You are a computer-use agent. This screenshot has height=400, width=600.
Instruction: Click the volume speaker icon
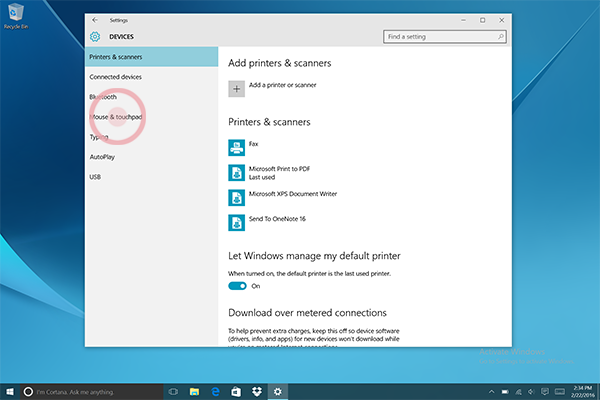pos(531,392)
